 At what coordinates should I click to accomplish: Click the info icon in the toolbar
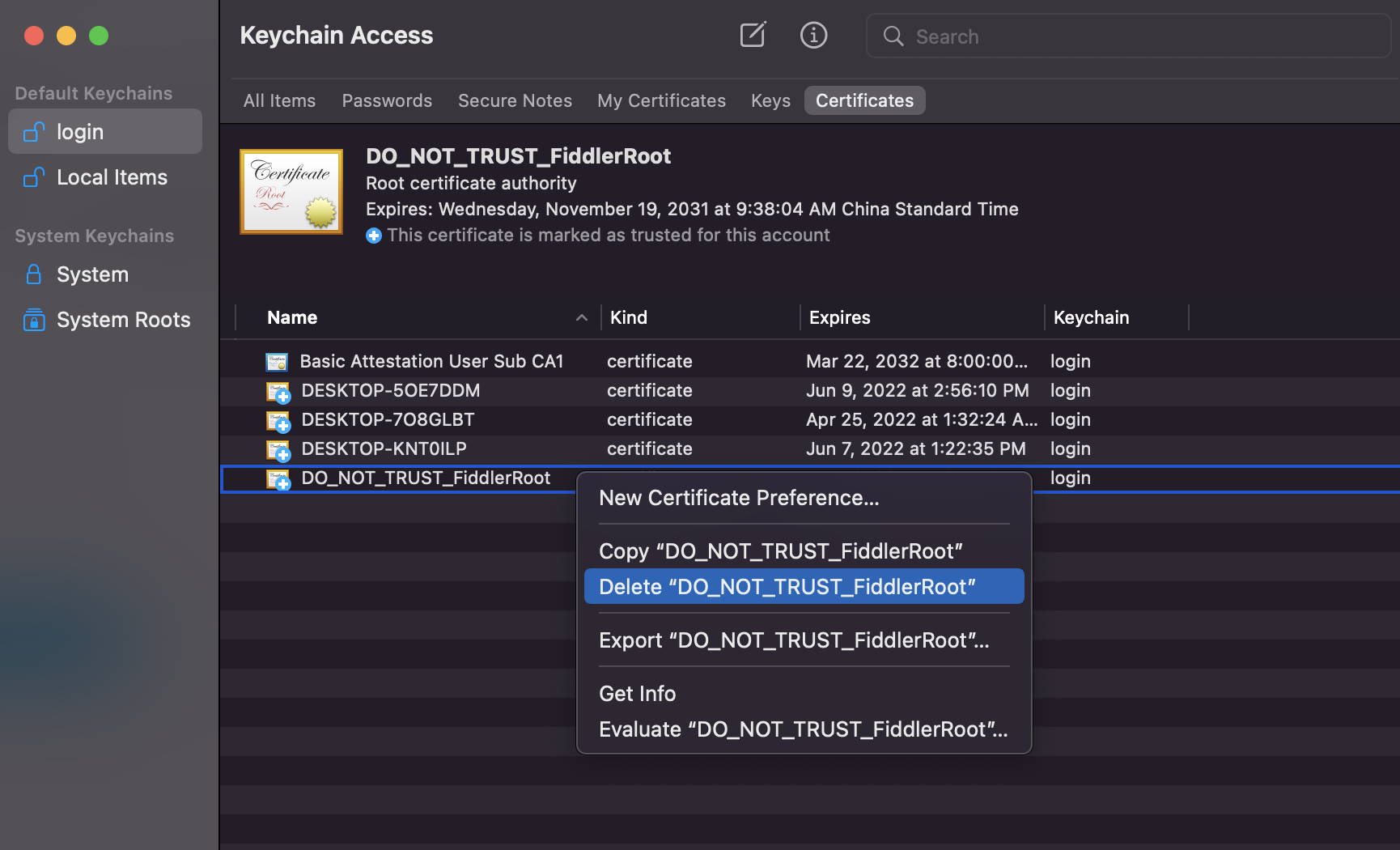click(x=813, y=35)
